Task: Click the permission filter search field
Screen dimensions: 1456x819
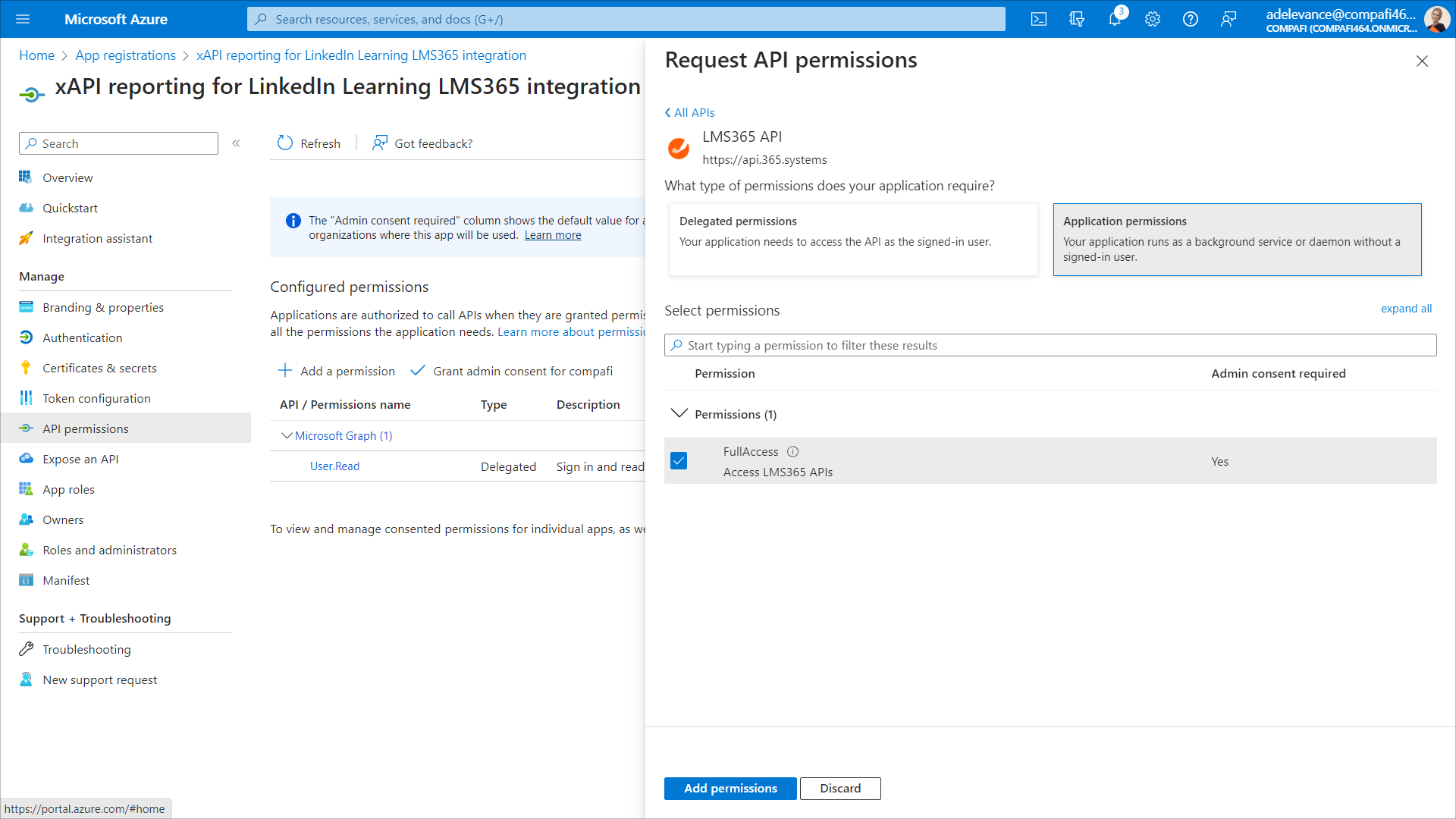Action: [x=1050, y=345]
